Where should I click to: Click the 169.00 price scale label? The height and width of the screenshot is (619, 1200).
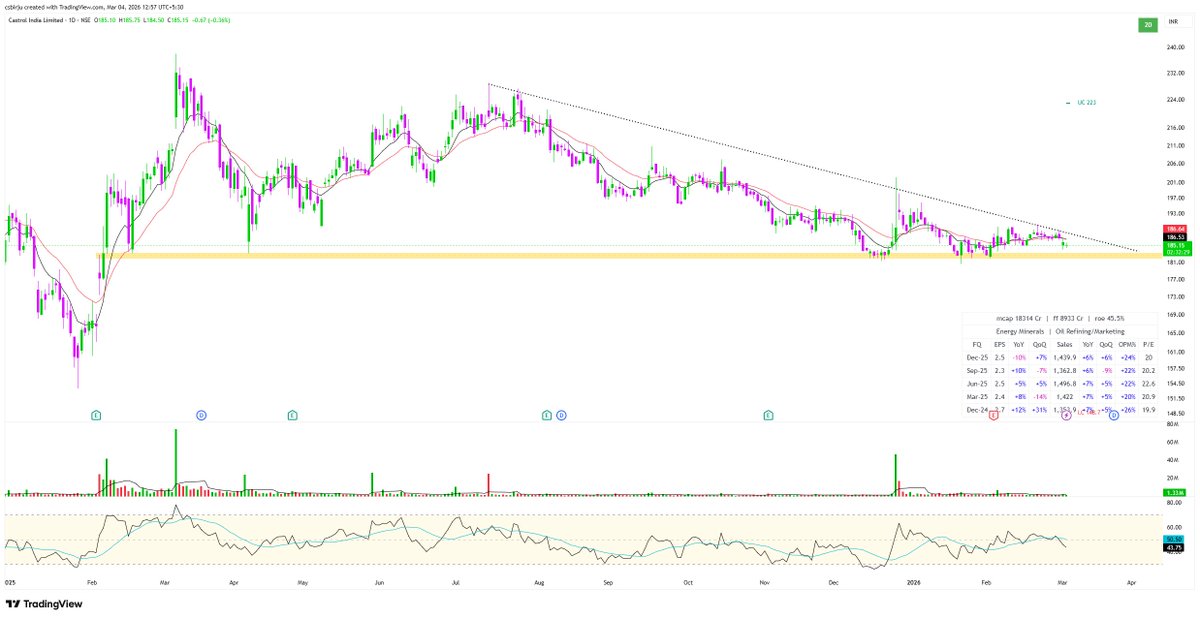click(1176, 315)
